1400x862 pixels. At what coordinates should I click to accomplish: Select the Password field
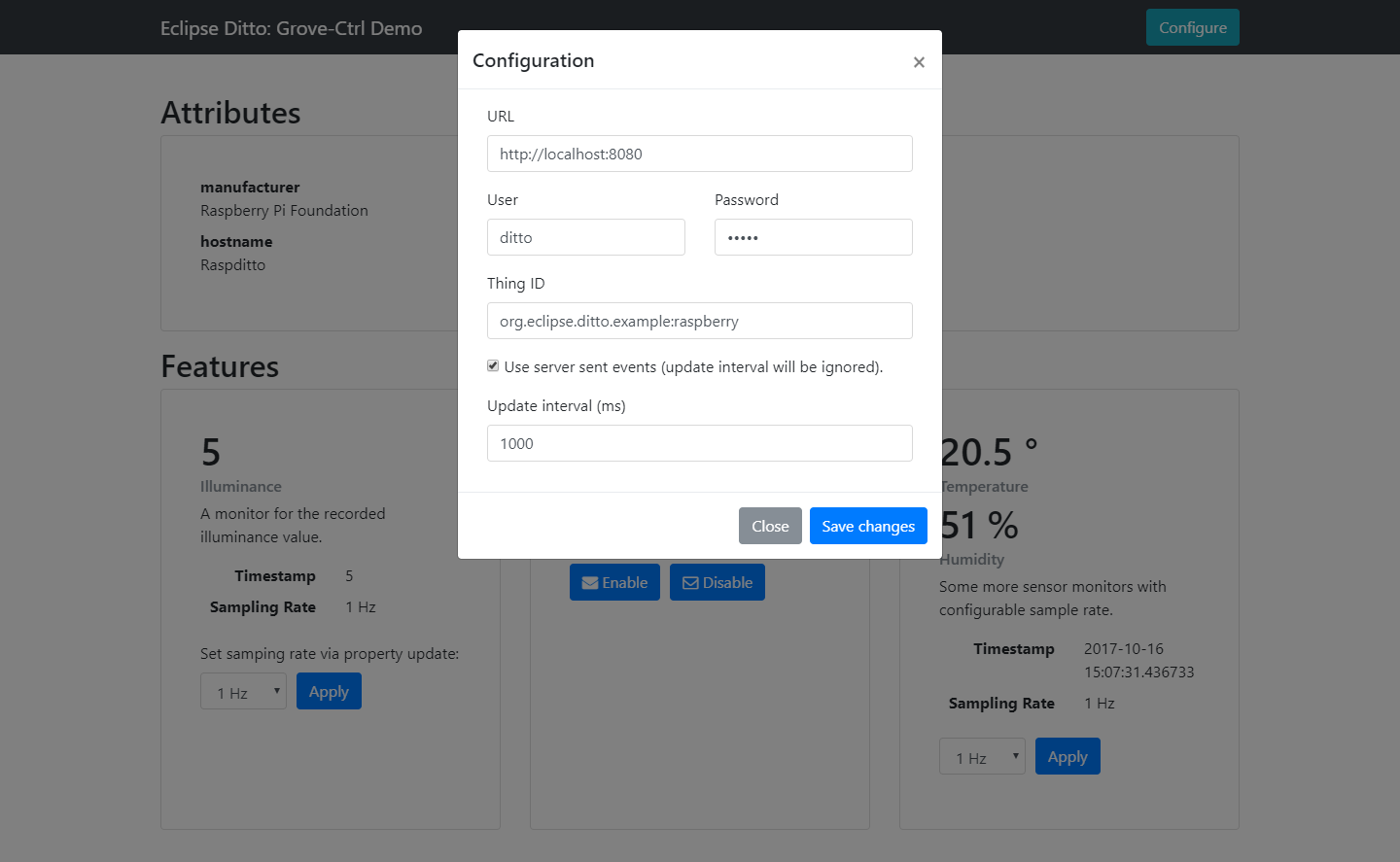[x=814, y=237]
